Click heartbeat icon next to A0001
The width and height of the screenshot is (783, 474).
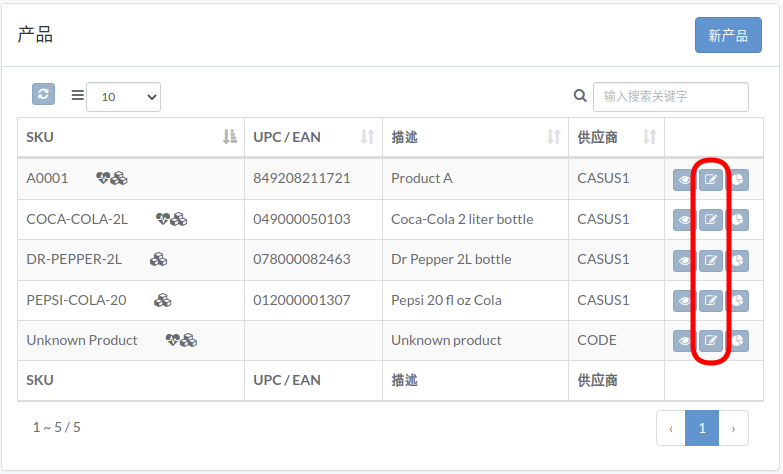point(103,178)
